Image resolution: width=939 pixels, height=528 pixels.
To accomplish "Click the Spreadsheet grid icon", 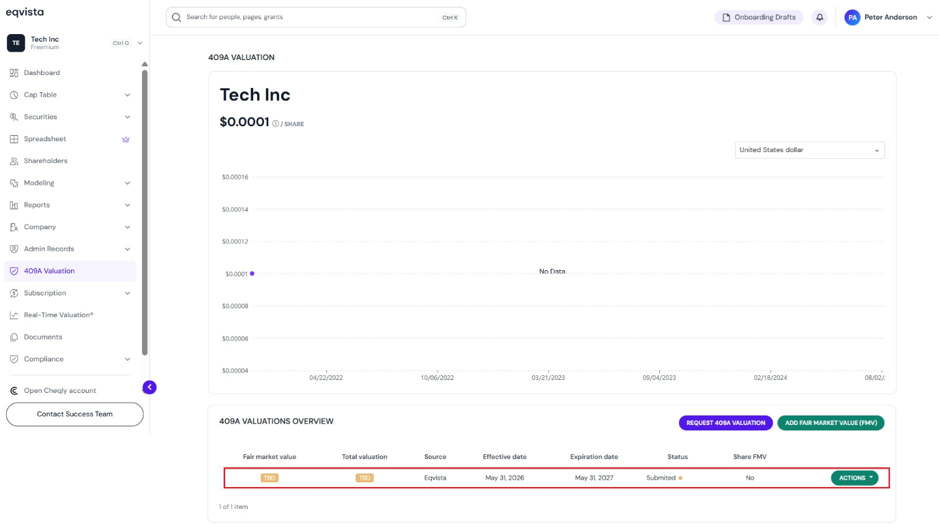I will click(x=14, y=139).
